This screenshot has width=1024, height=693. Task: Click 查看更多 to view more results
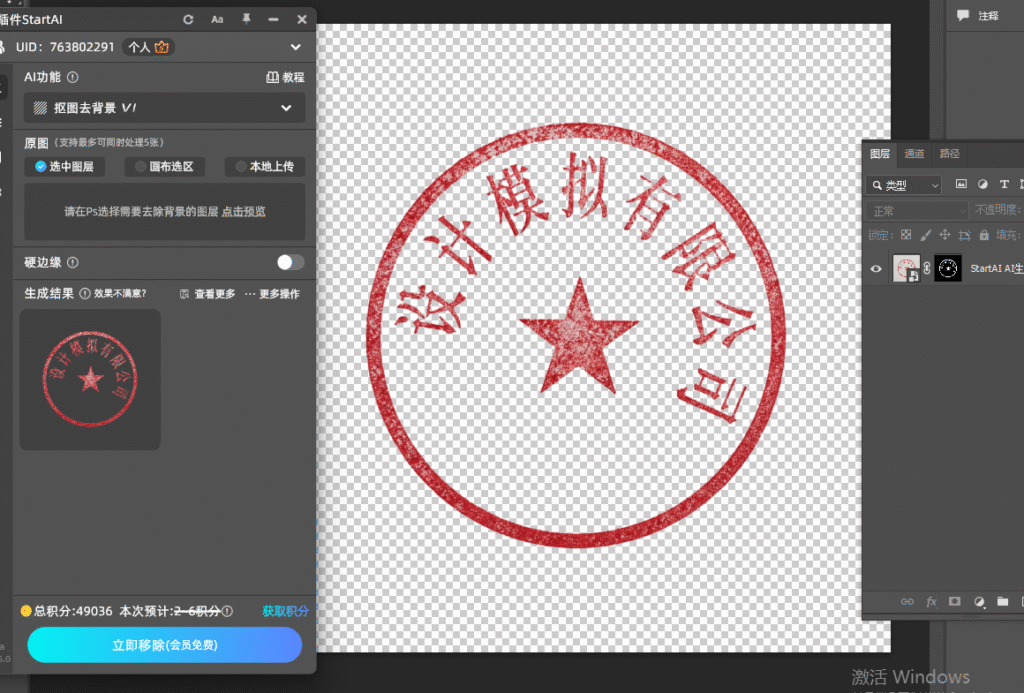[208, 294]
